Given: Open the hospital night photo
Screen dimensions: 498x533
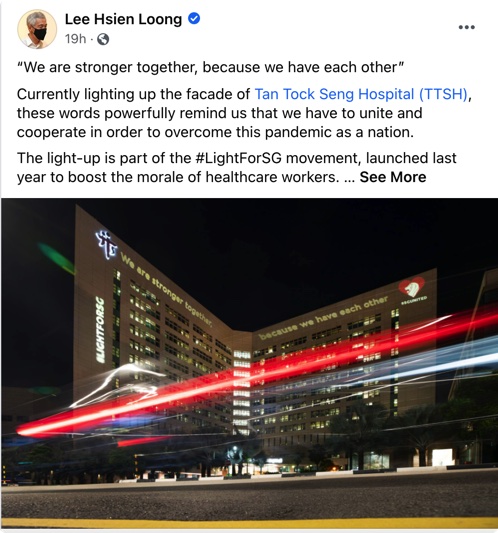Looking at the screenshot, I should pyautogui.click(x=250, y=363).
